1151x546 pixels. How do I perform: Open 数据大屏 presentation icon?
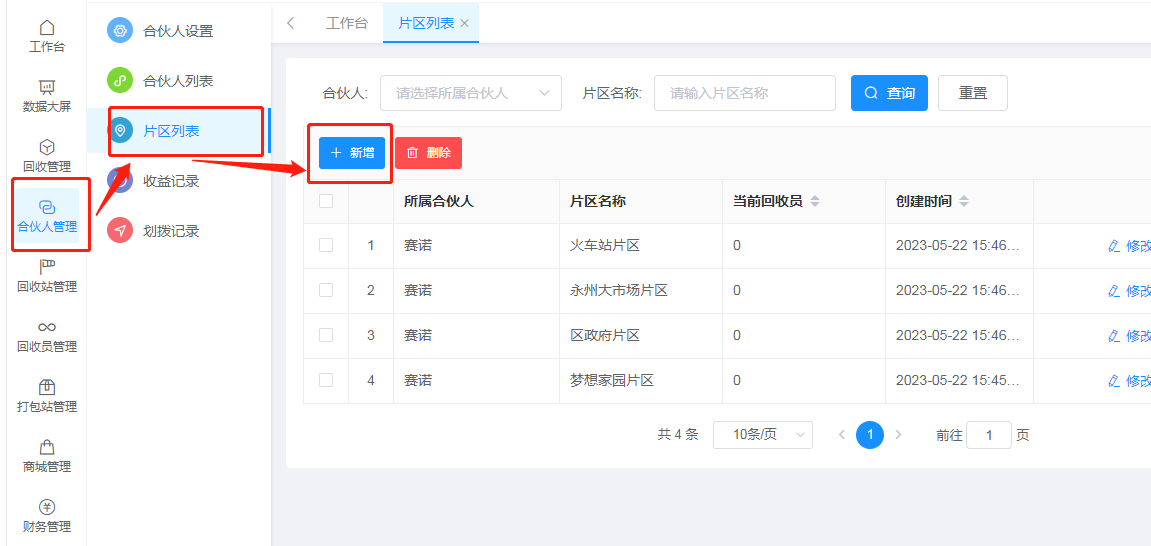(x=47, y=87)
